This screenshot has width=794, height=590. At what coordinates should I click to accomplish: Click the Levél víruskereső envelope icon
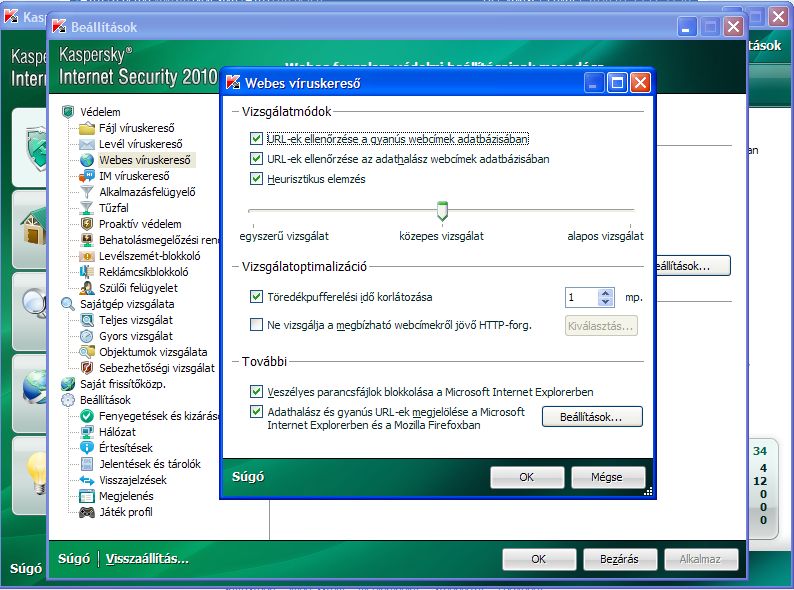tap(87, 144)
